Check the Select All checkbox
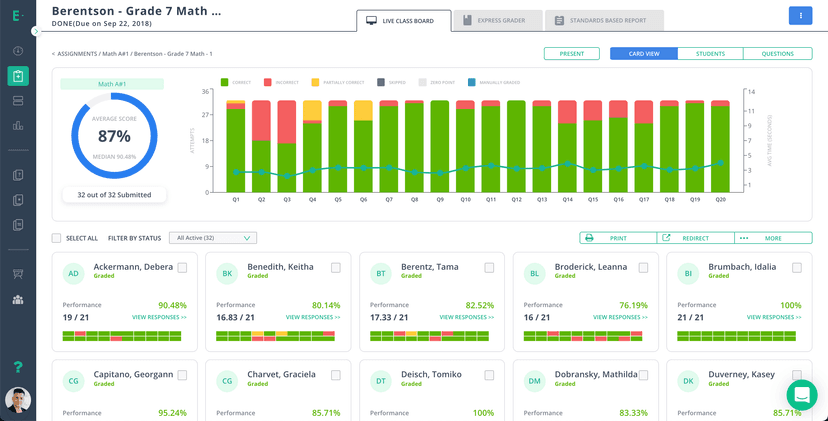Image resolution: width=828 pixels, height=421 pixels. coord(57,238)
